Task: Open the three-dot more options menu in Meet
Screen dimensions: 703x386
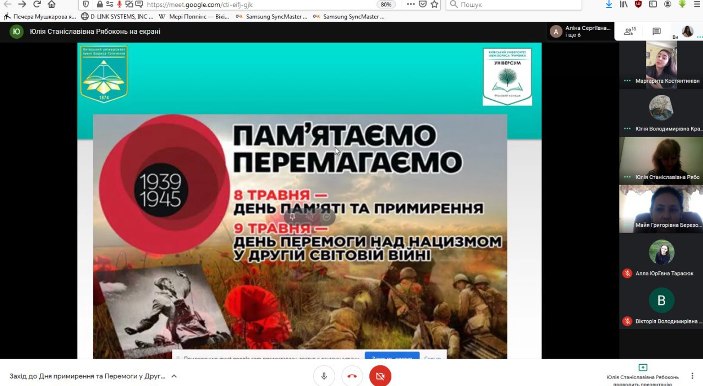Action: tap(692, 376)
